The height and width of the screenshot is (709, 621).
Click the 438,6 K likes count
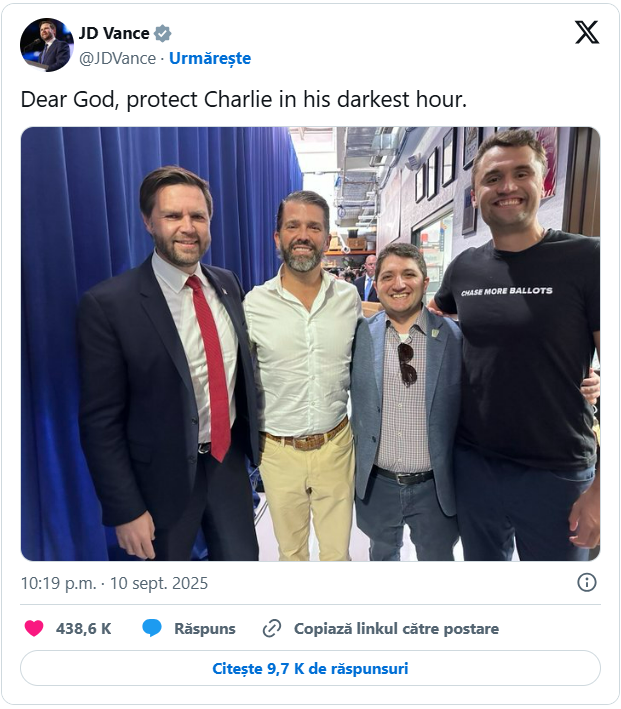pos(84,629)
